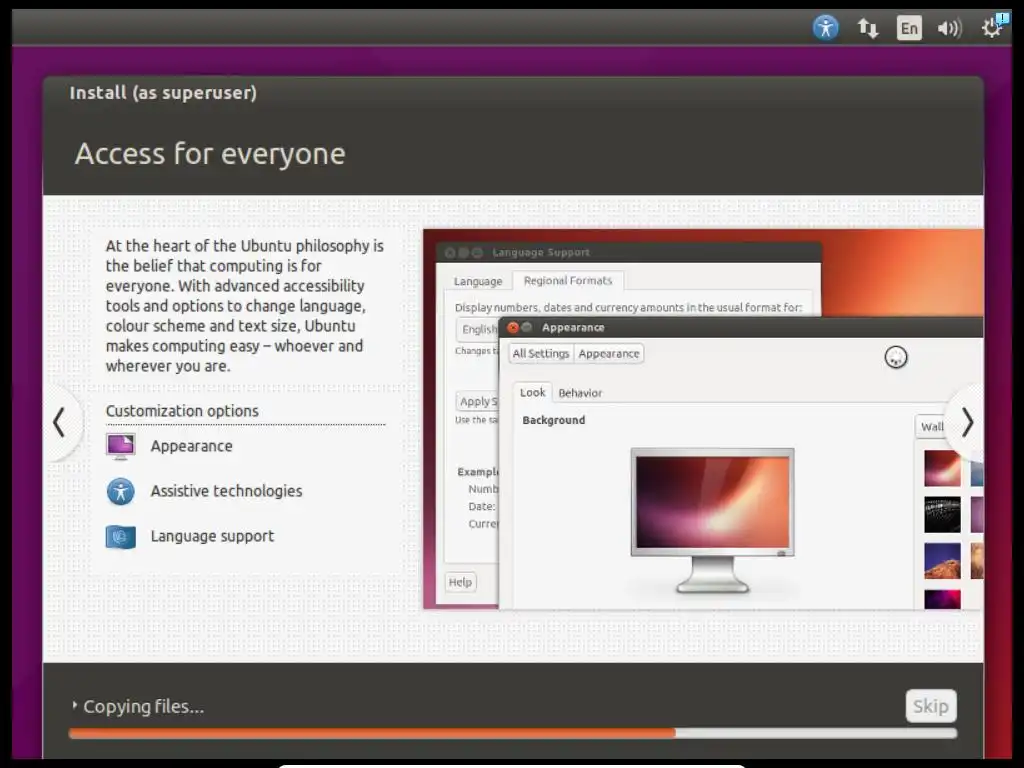
Task: Select the black dotted wallpaper thumbnail
Action: click(x=942, y=515)
